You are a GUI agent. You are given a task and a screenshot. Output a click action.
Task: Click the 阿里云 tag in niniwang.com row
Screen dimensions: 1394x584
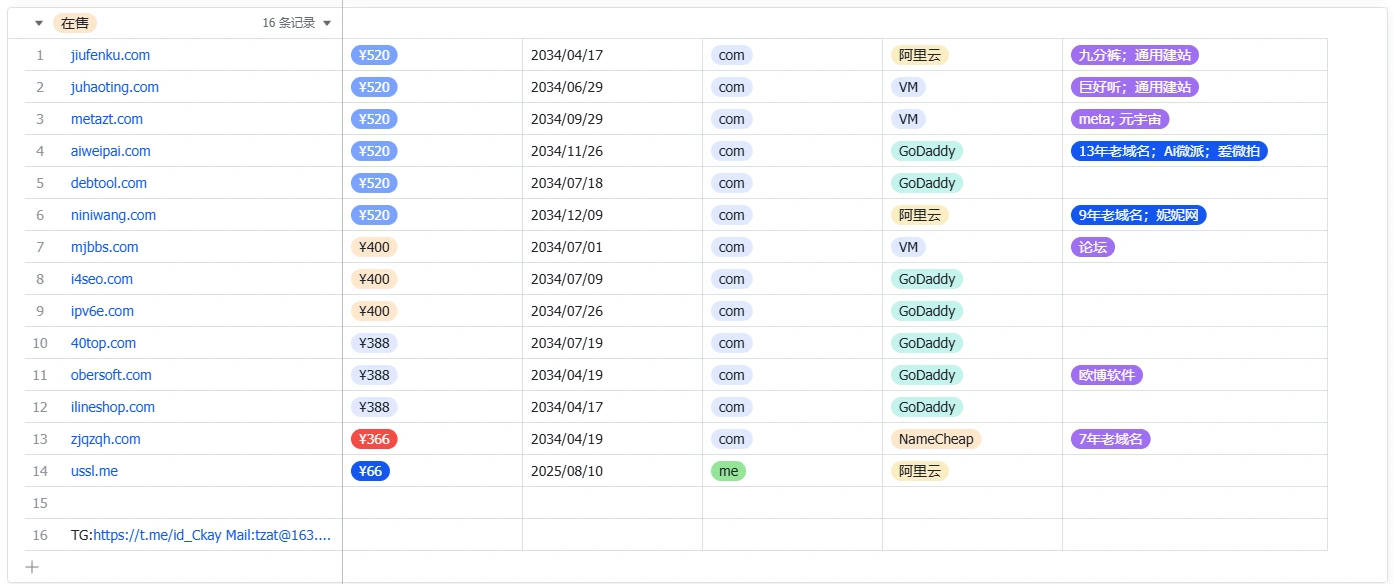[x=919, y=215]
